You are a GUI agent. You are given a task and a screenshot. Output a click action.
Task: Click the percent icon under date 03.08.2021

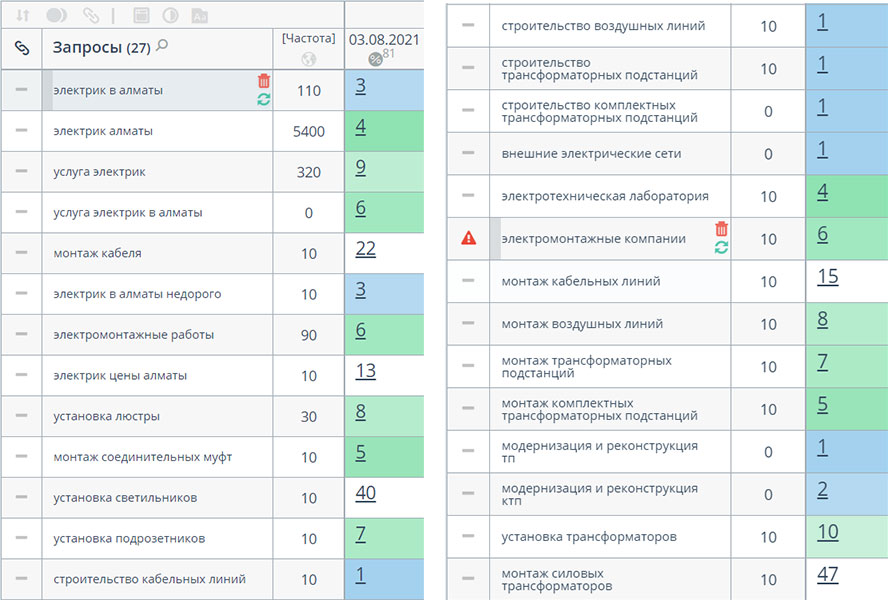coord(375,59)
